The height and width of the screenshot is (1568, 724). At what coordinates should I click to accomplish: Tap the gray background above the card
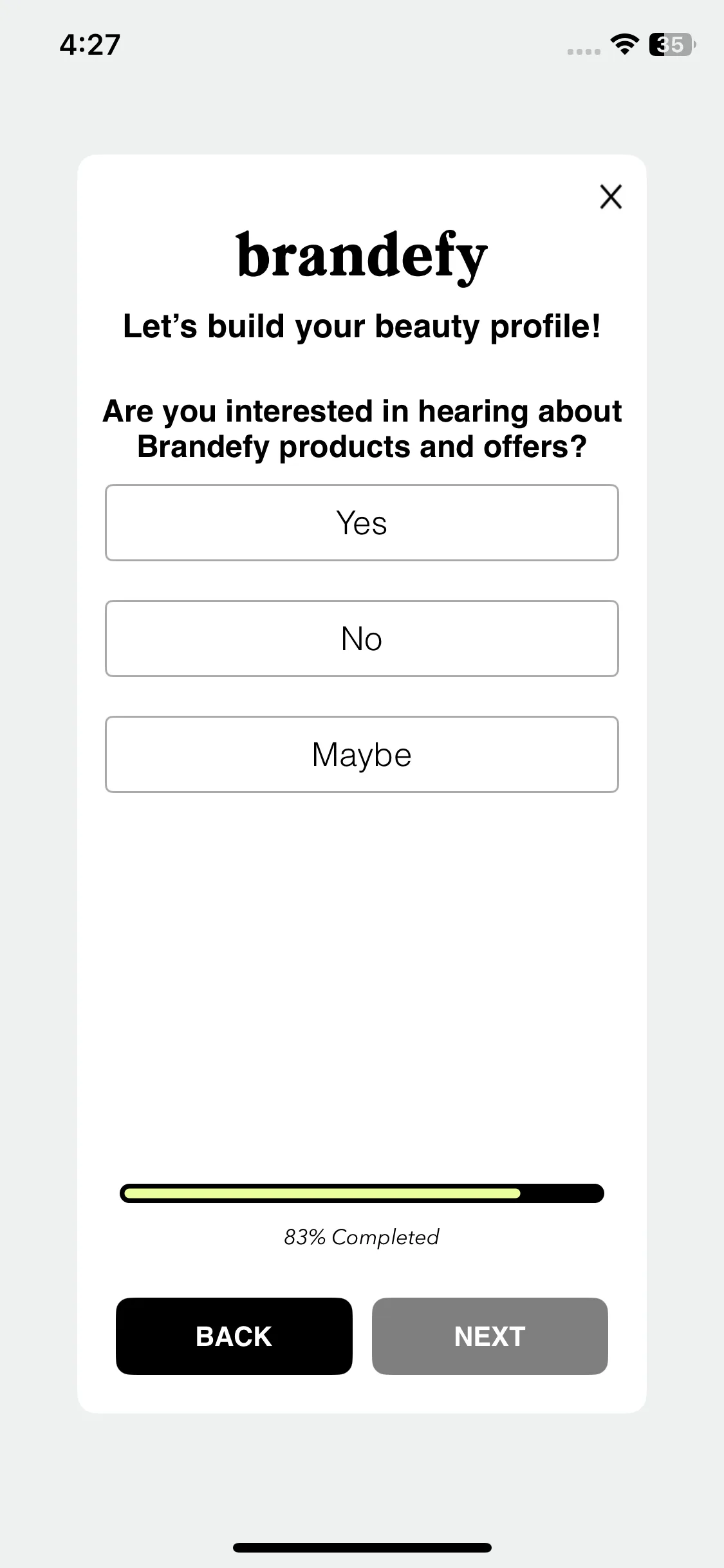click(362, 109)
